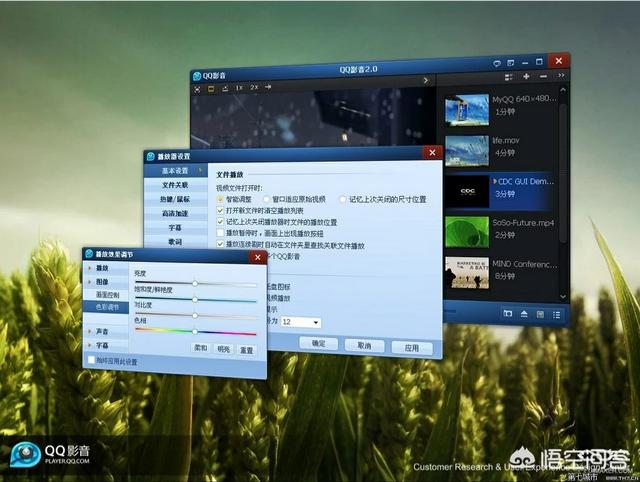Enable the always-apply-this-setting checkbox in the effects dialog
This screenshot has width=640, height=482.
click(92, 360)
